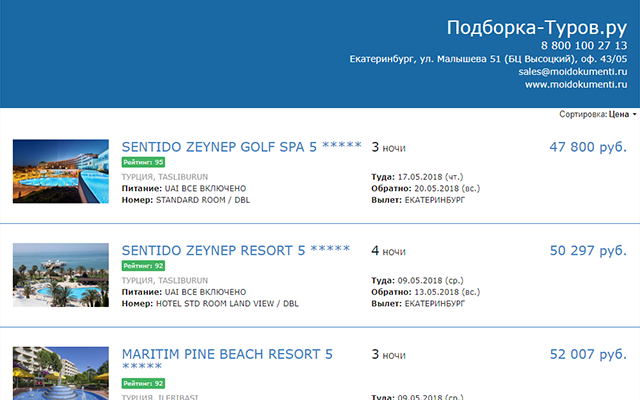Select the 47 800 руб. price
This screenshot has width=640, height=400.
tap(588, 147)
